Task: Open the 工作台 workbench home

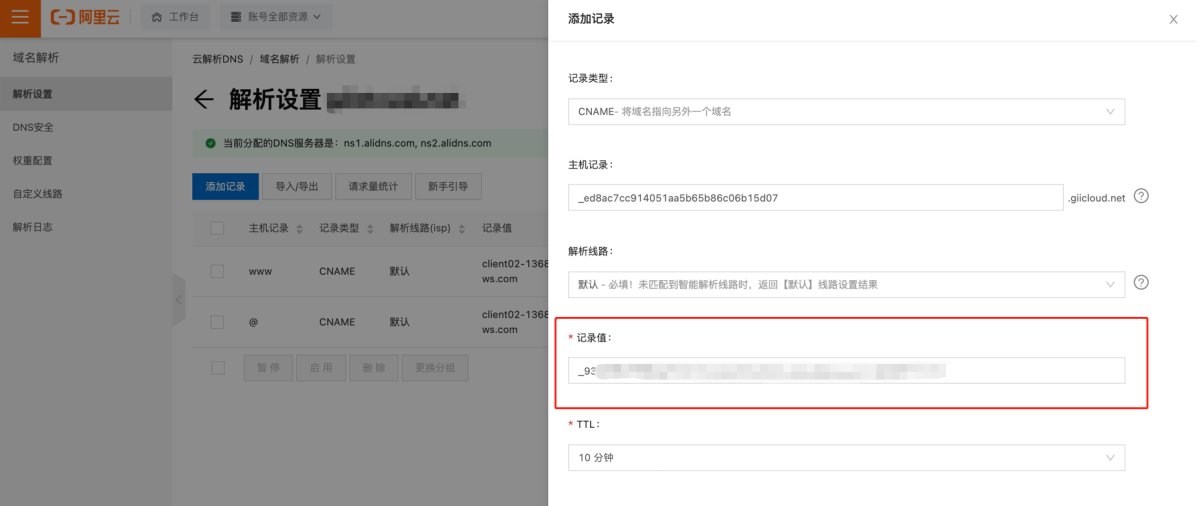Action: [x=175, y=17]
